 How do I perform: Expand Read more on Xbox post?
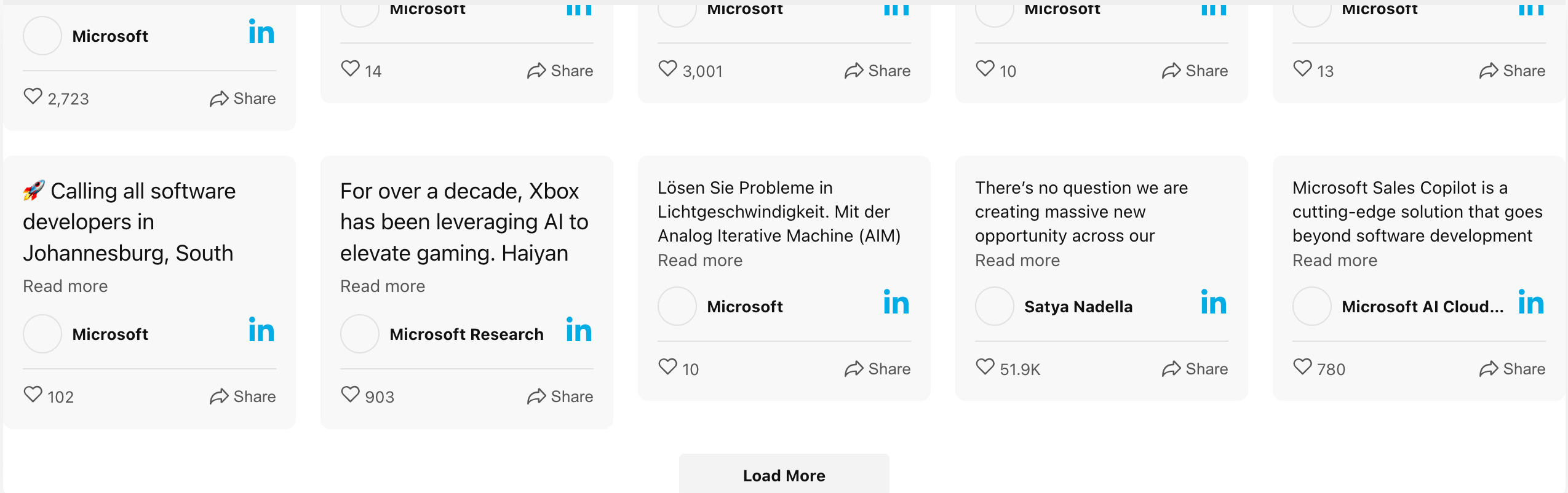click(x=383, y=286)
